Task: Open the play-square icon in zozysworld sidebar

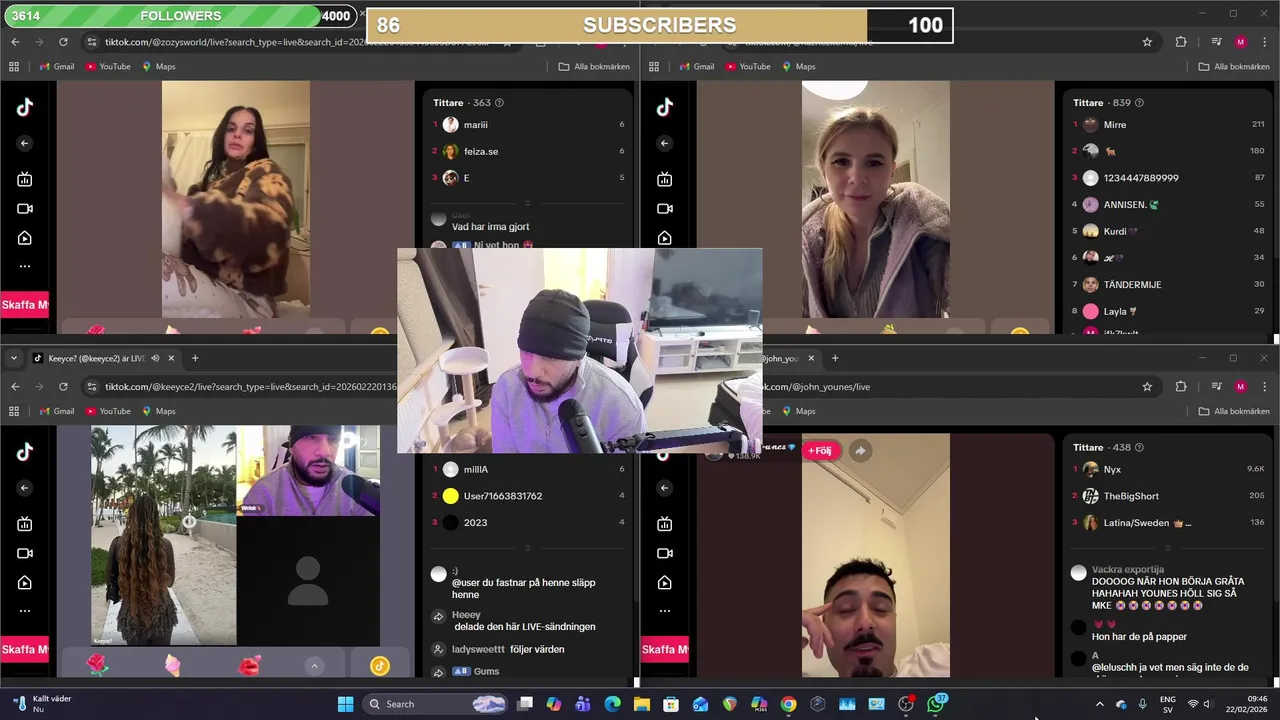Action: point(25,238)
